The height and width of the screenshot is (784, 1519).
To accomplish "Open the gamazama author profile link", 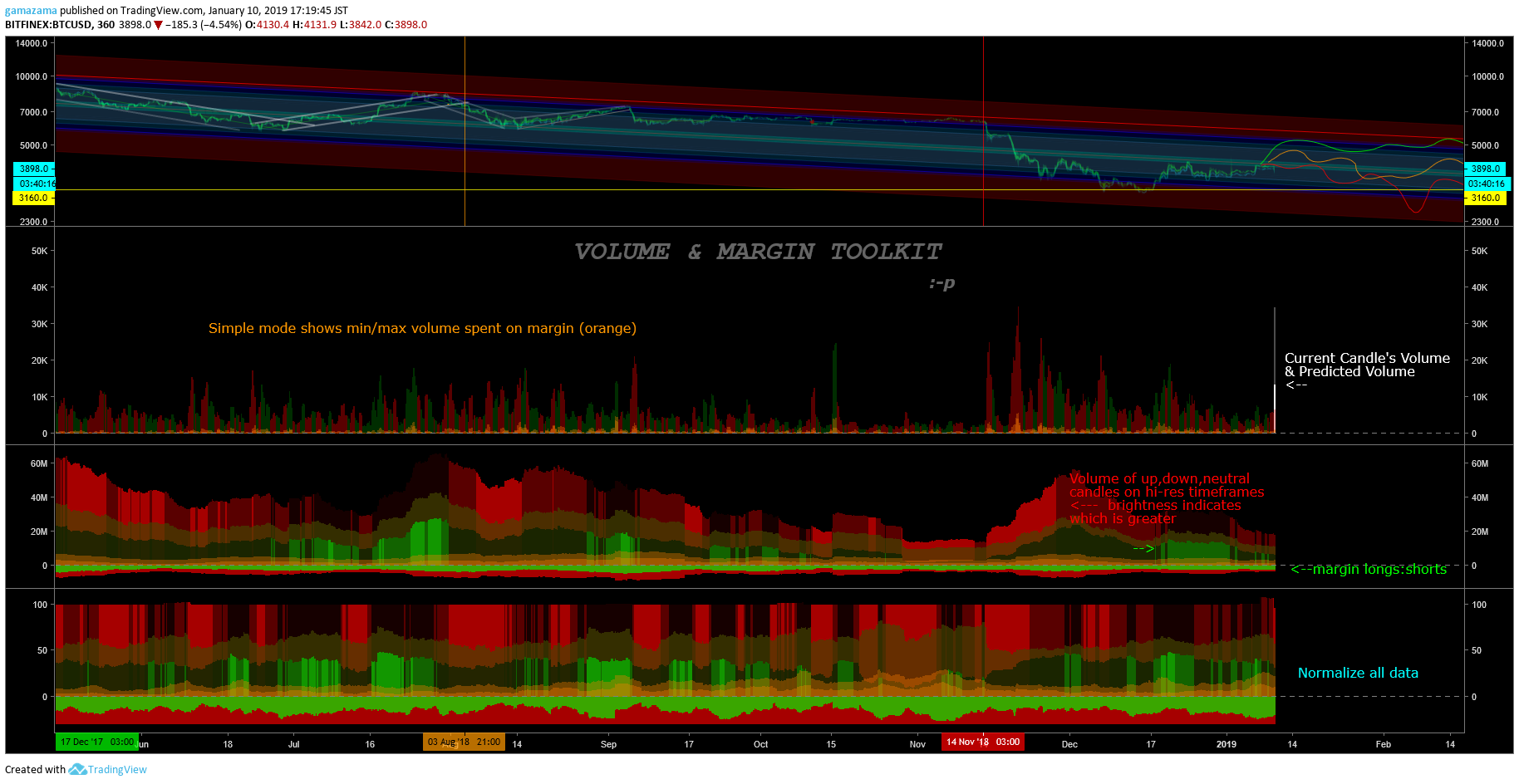I will click(x=31, y=11).
